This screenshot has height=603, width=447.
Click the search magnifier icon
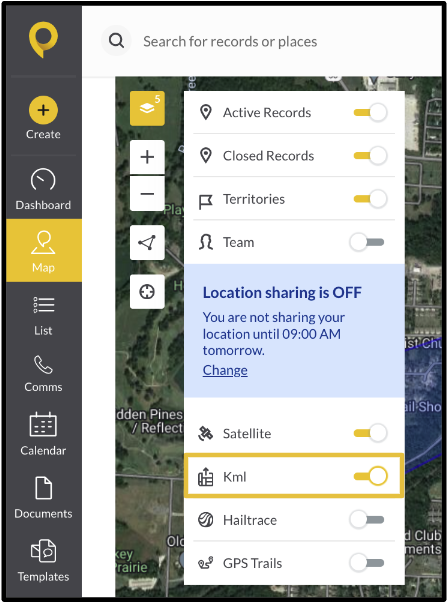(x=116, y=40)
